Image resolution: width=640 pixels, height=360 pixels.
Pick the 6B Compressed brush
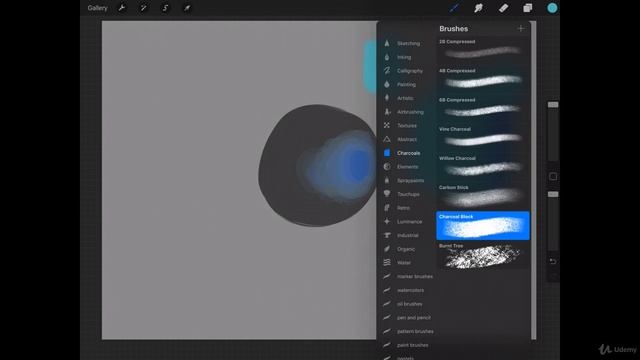[x=483, y=109]
